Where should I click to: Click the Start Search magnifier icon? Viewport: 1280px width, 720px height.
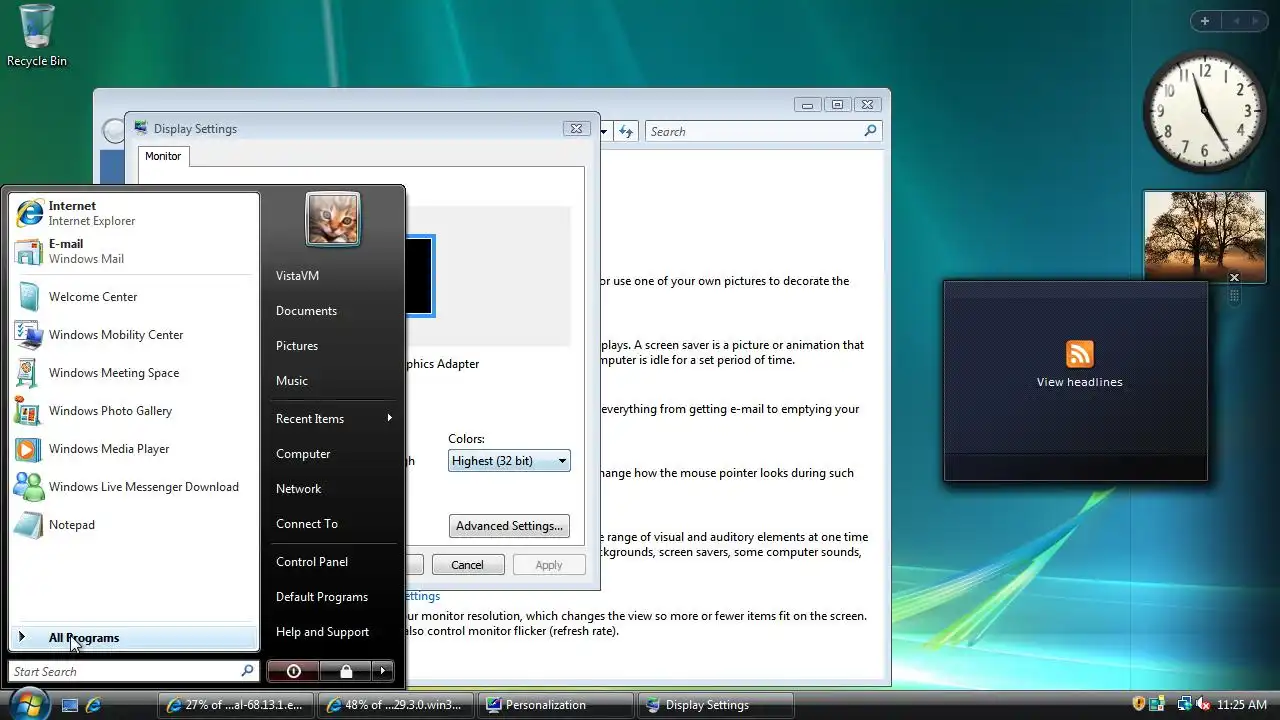click(x=247, y=671)
